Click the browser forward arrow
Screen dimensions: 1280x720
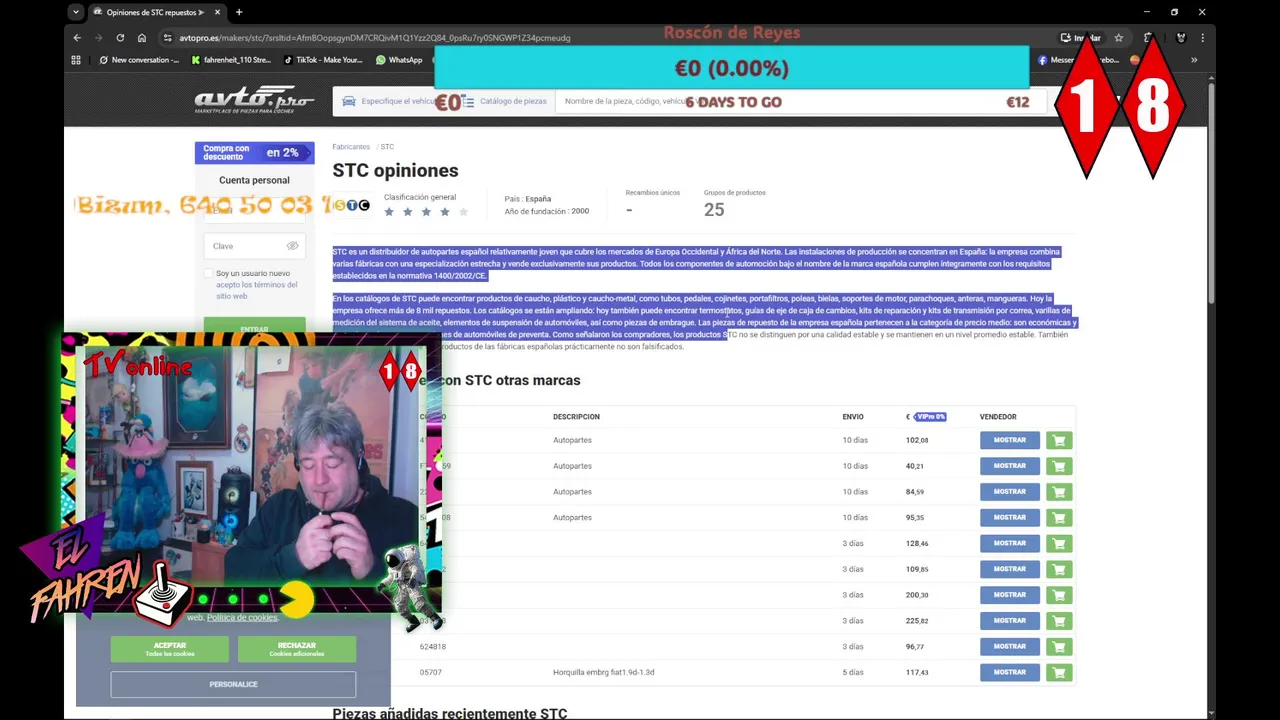98,38
